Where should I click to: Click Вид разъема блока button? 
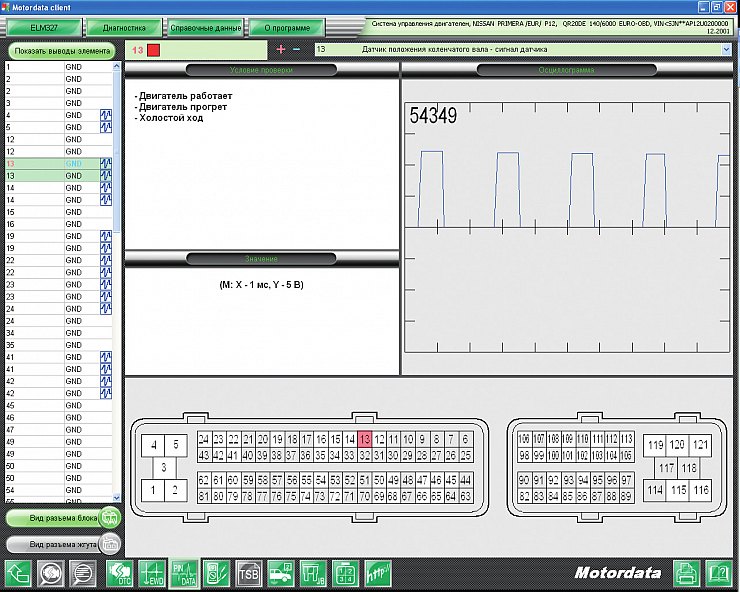pos(63,518)
